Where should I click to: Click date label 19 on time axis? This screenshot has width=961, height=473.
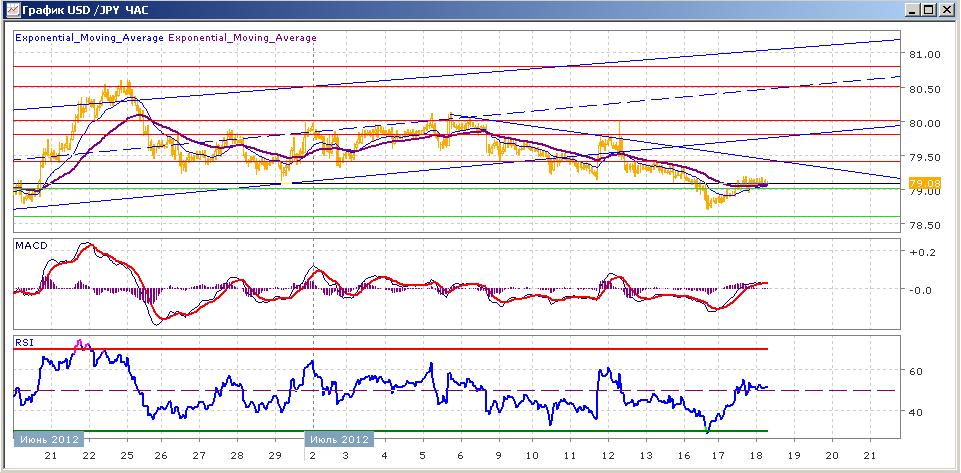tap(793, 456)
